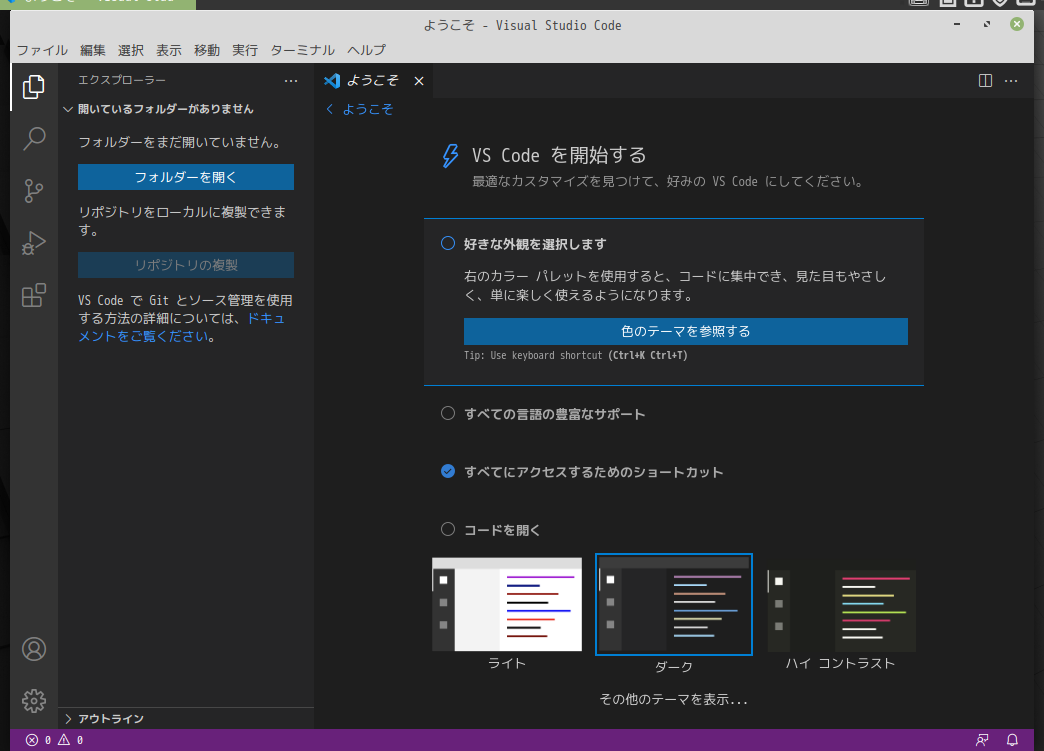Choose the ライト theme thumbnail
This screenshot has width=1044, height=751.
tap(507, 605)
